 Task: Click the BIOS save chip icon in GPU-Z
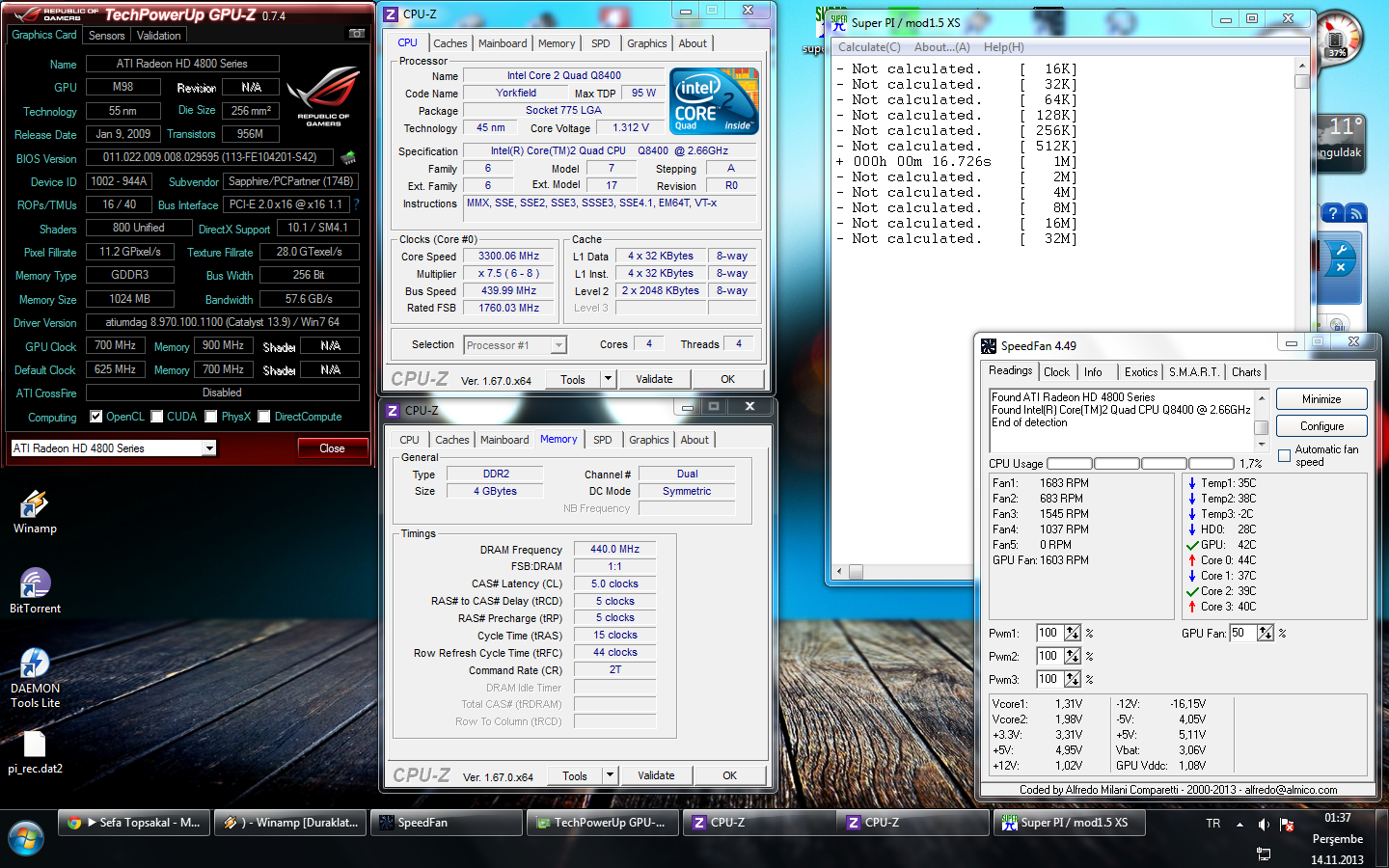[x=348, y=157]
